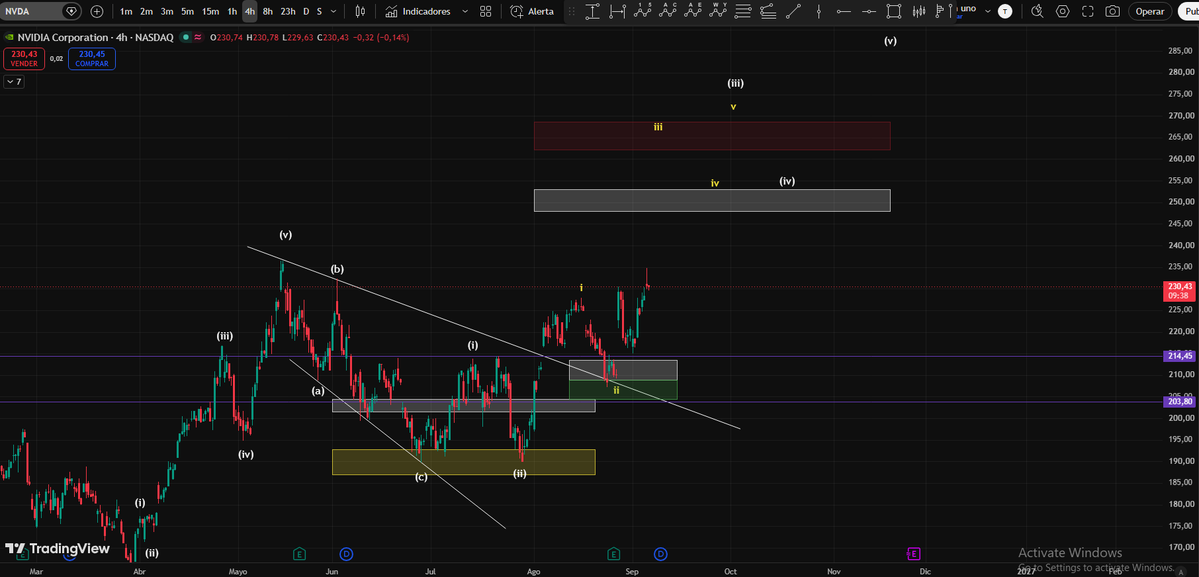This screenshot has width=1199, height=577.
Task: Open the layout grid selector
Action: 486,11
